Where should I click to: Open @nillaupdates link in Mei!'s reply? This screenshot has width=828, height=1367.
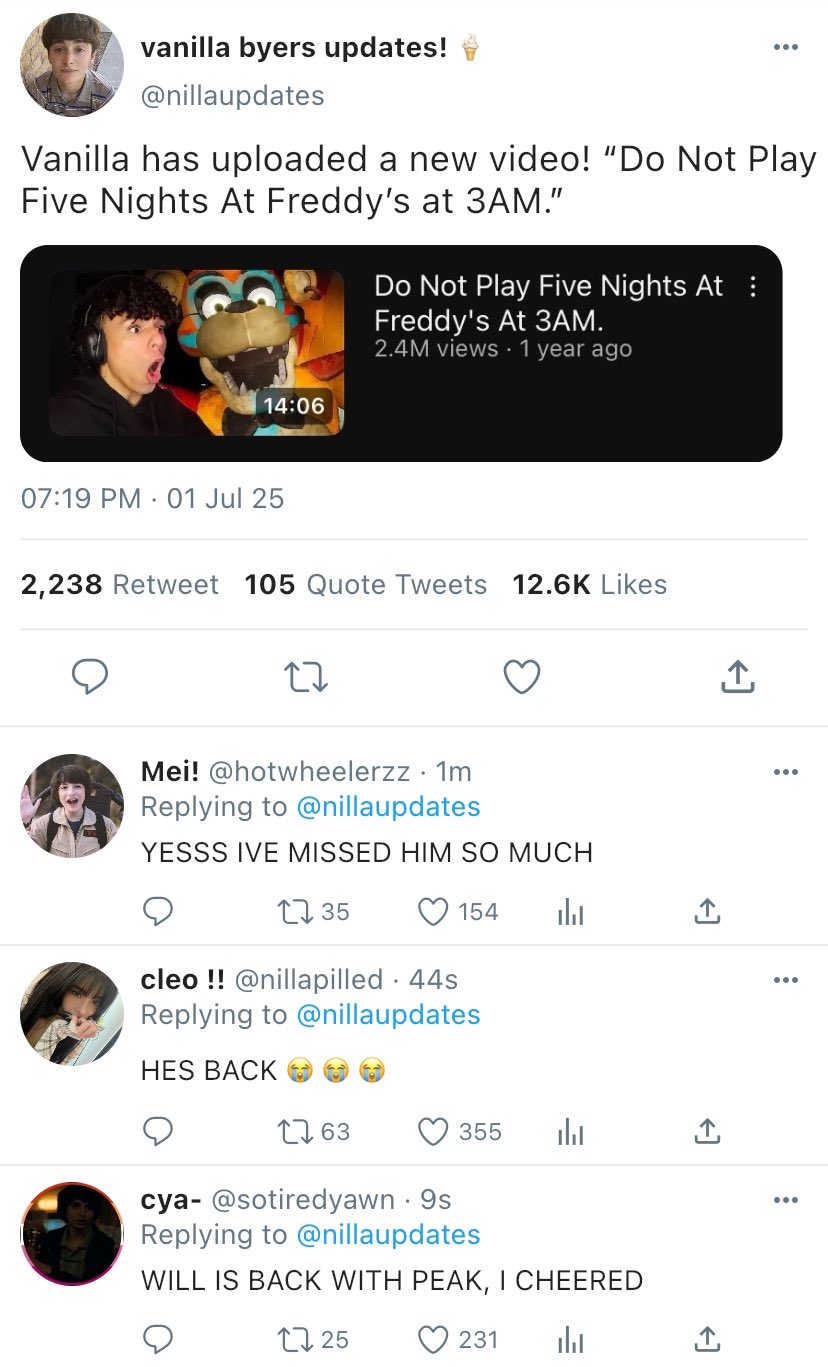coord(389,807)
